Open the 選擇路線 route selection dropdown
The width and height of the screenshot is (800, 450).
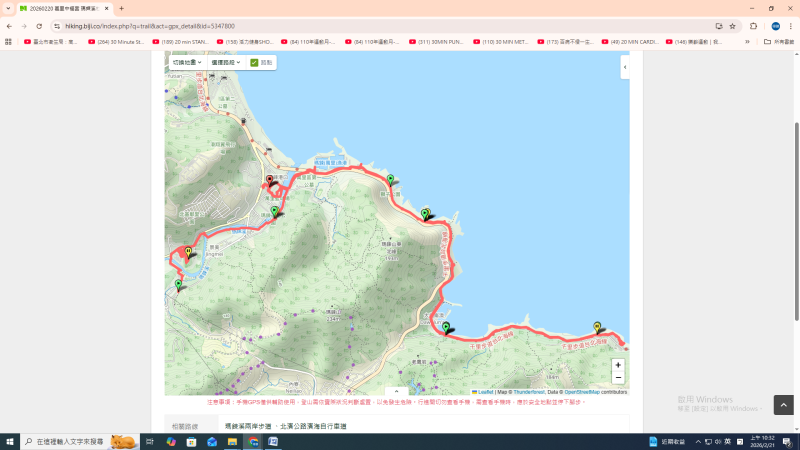click(226, 62)
